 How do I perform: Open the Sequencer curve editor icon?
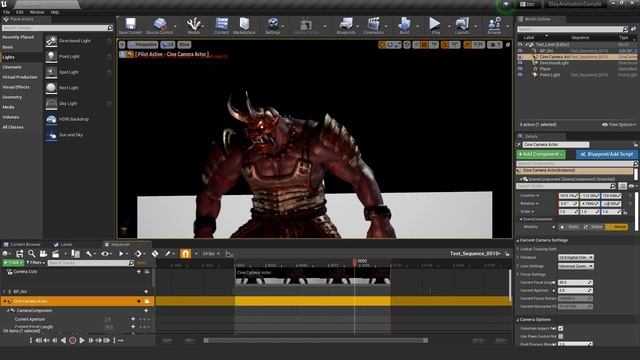pyautogui.click(x=229, y=254)
